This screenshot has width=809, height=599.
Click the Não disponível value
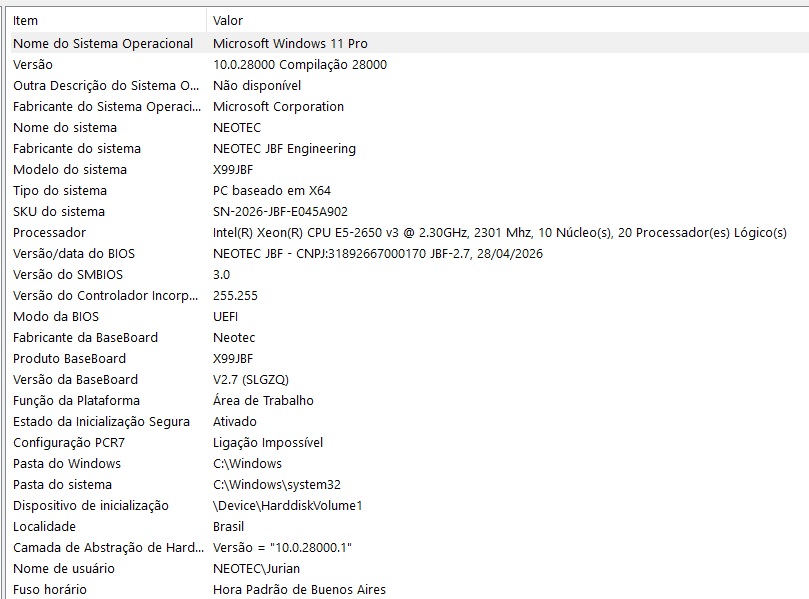(x=257, y=86)
